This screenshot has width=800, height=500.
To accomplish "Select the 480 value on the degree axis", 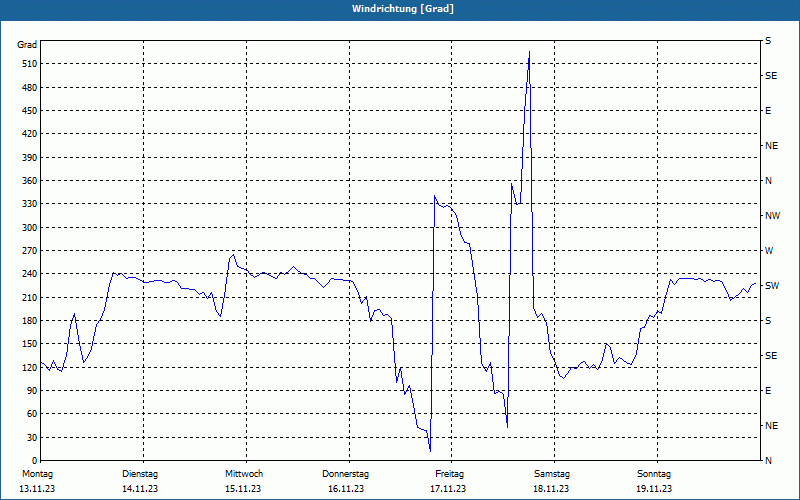I will pos(29,87).
